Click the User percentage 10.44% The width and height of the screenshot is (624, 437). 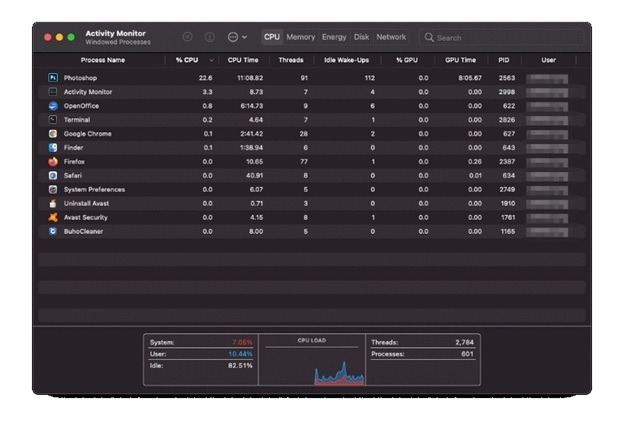click(x=240, y=354)
